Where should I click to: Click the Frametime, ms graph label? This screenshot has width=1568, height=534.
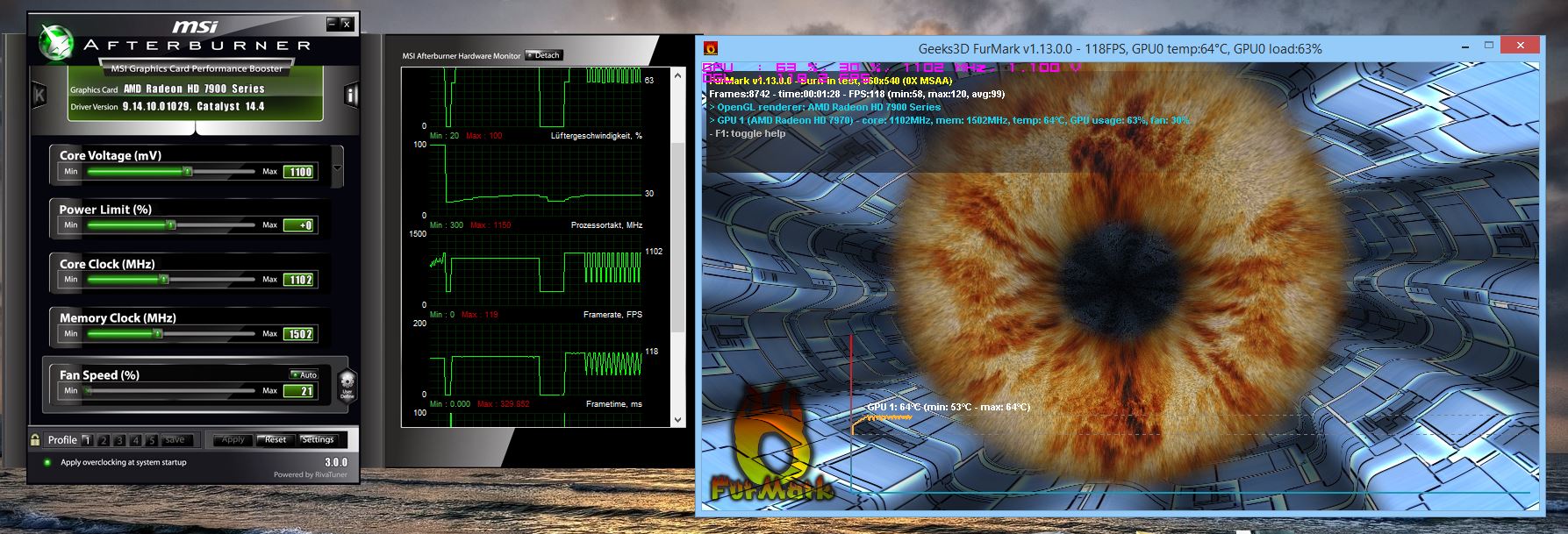coord(614,404)
